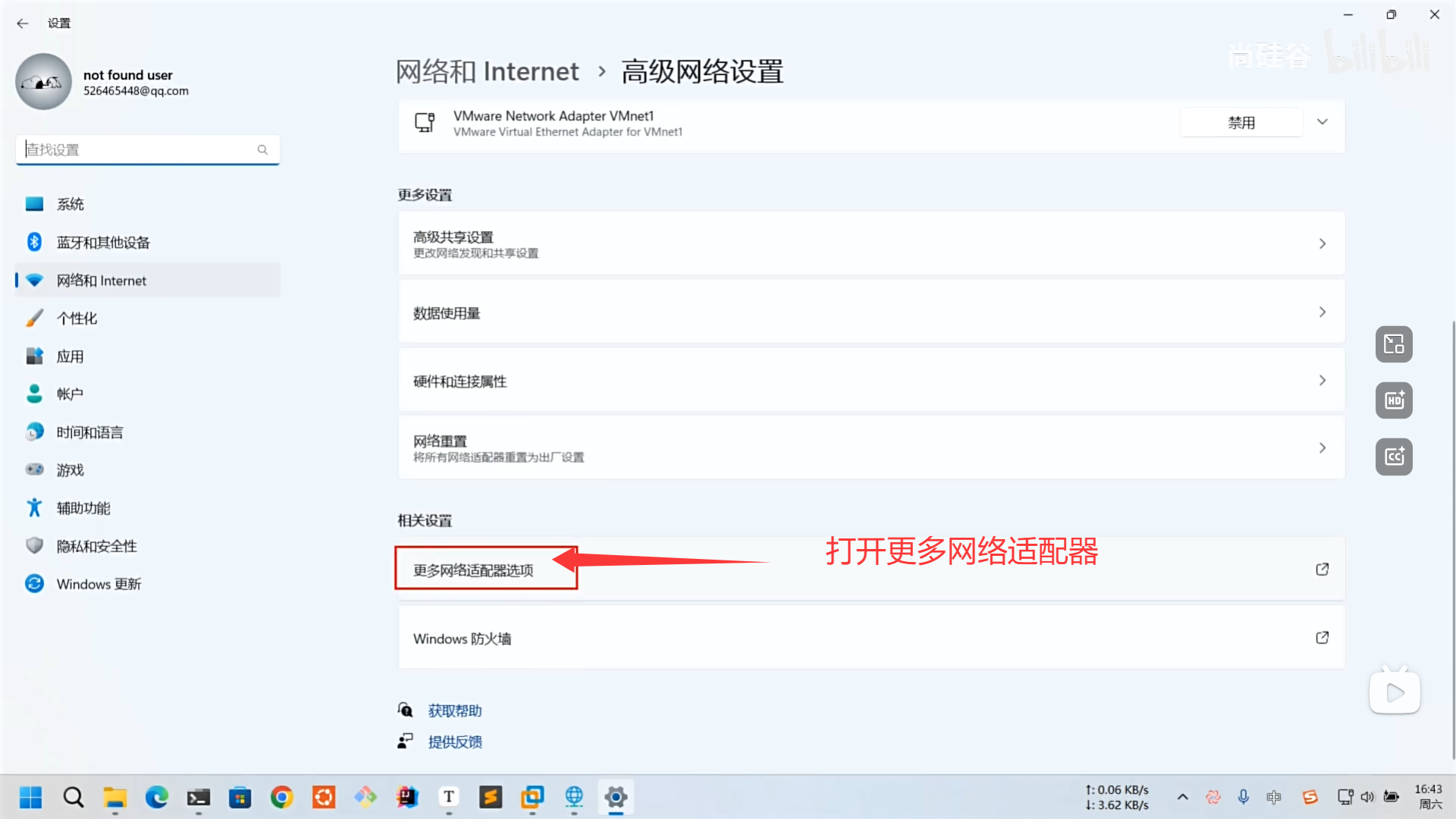The image size is (1456, 819).
Task: Click the back arrow in Settings
Action: 22,24
